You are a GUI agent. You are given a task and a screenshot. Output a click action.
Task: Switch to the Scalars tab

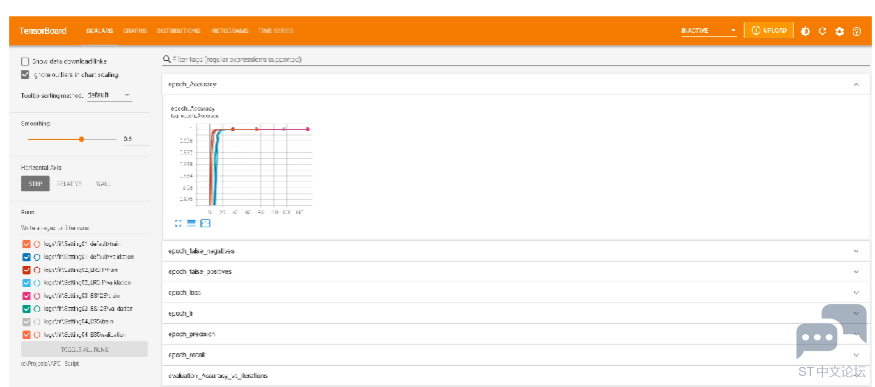pos(100,31)
